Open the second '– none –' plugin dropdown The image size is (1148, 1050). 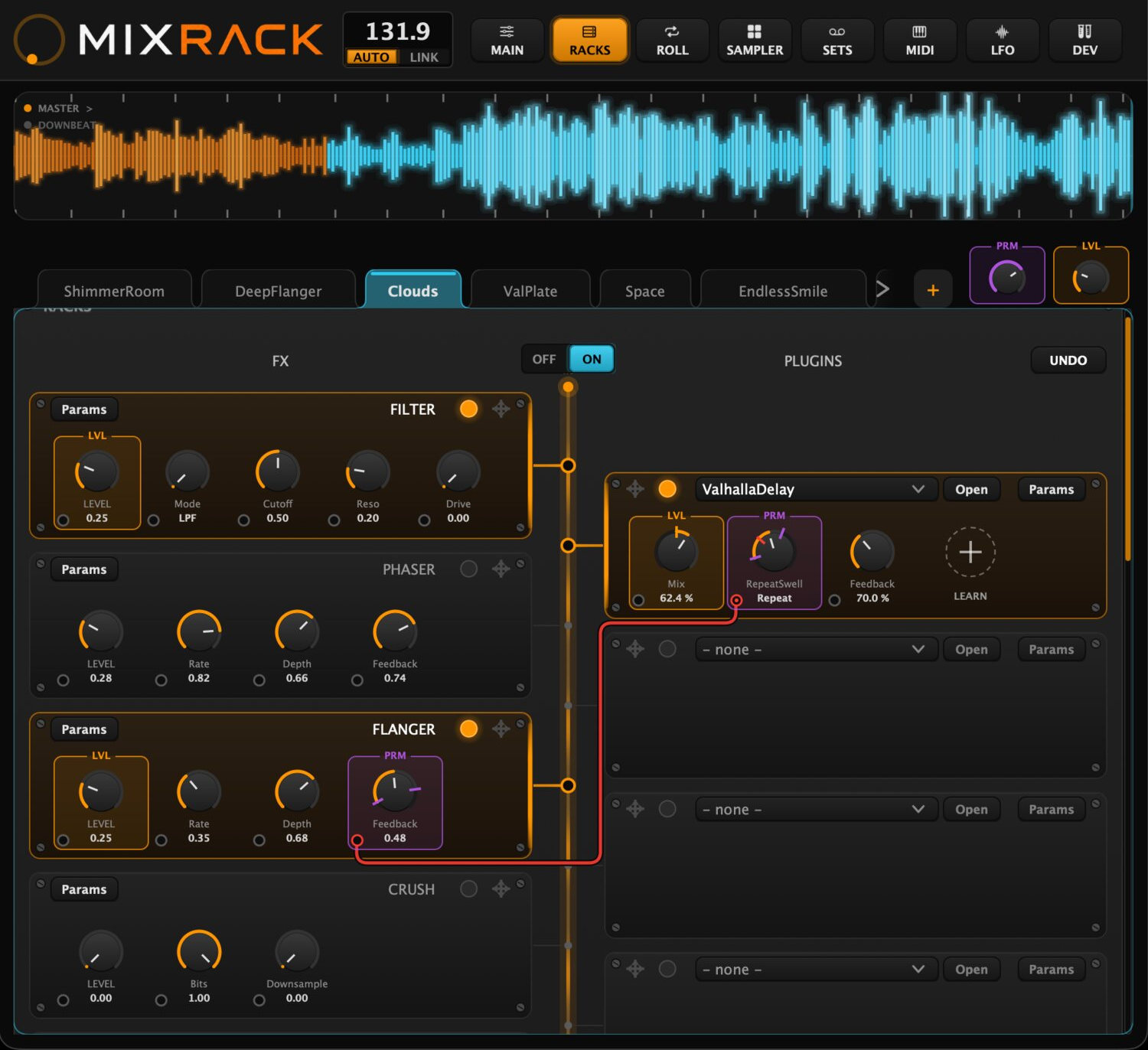point(816,809)
